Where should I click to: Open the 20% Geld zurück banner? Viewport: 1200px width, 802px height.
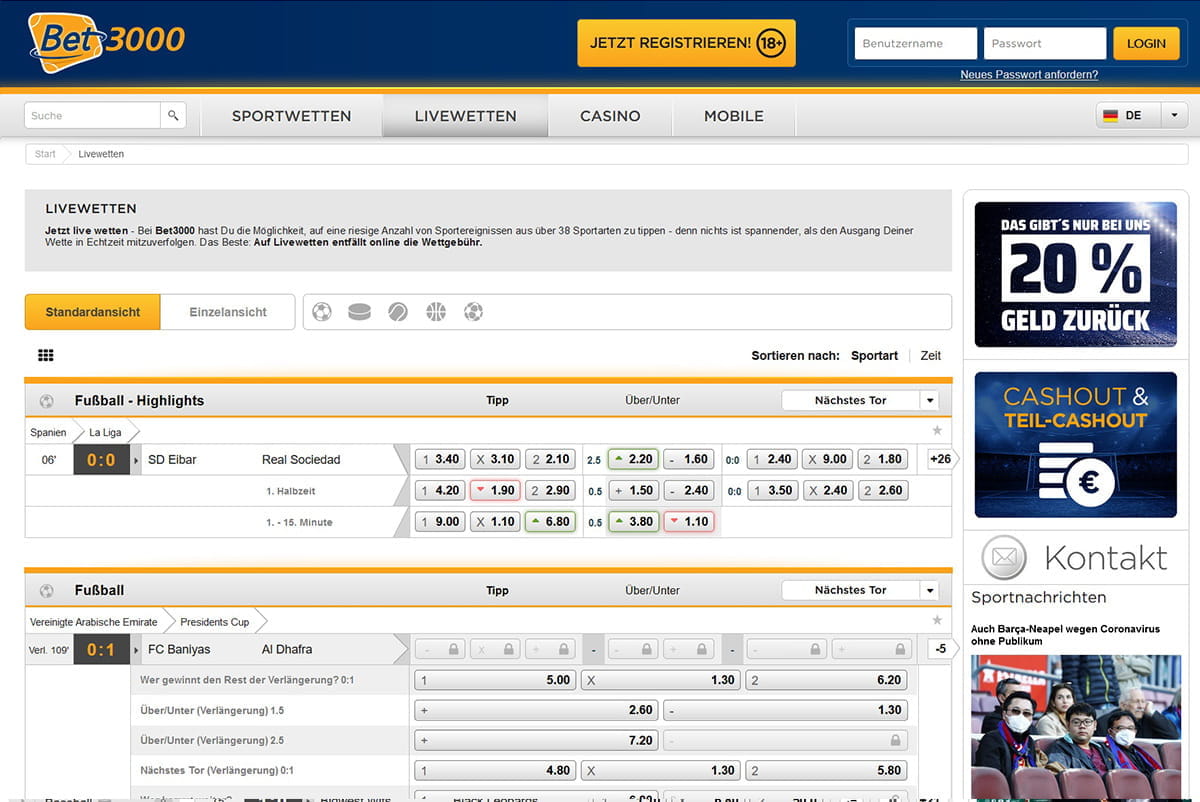pyautogui.click(x=1075, y=274)
